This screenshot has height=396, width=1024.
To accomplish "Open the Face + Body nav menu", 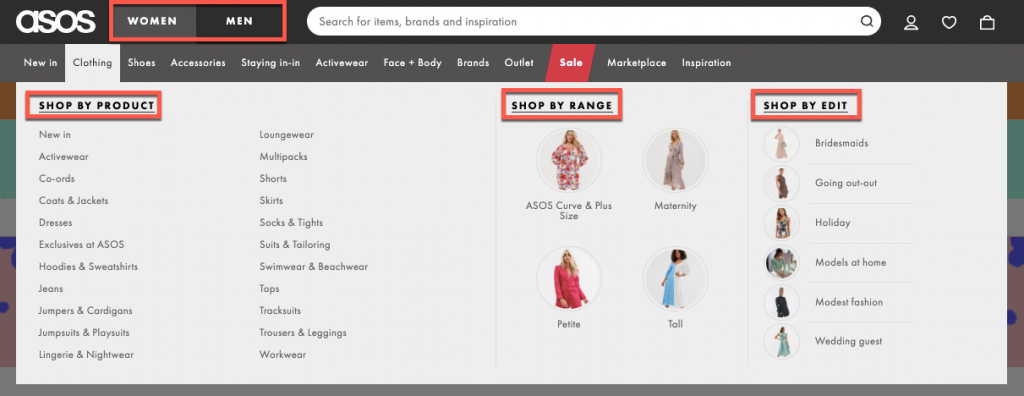I will [412, 63].
